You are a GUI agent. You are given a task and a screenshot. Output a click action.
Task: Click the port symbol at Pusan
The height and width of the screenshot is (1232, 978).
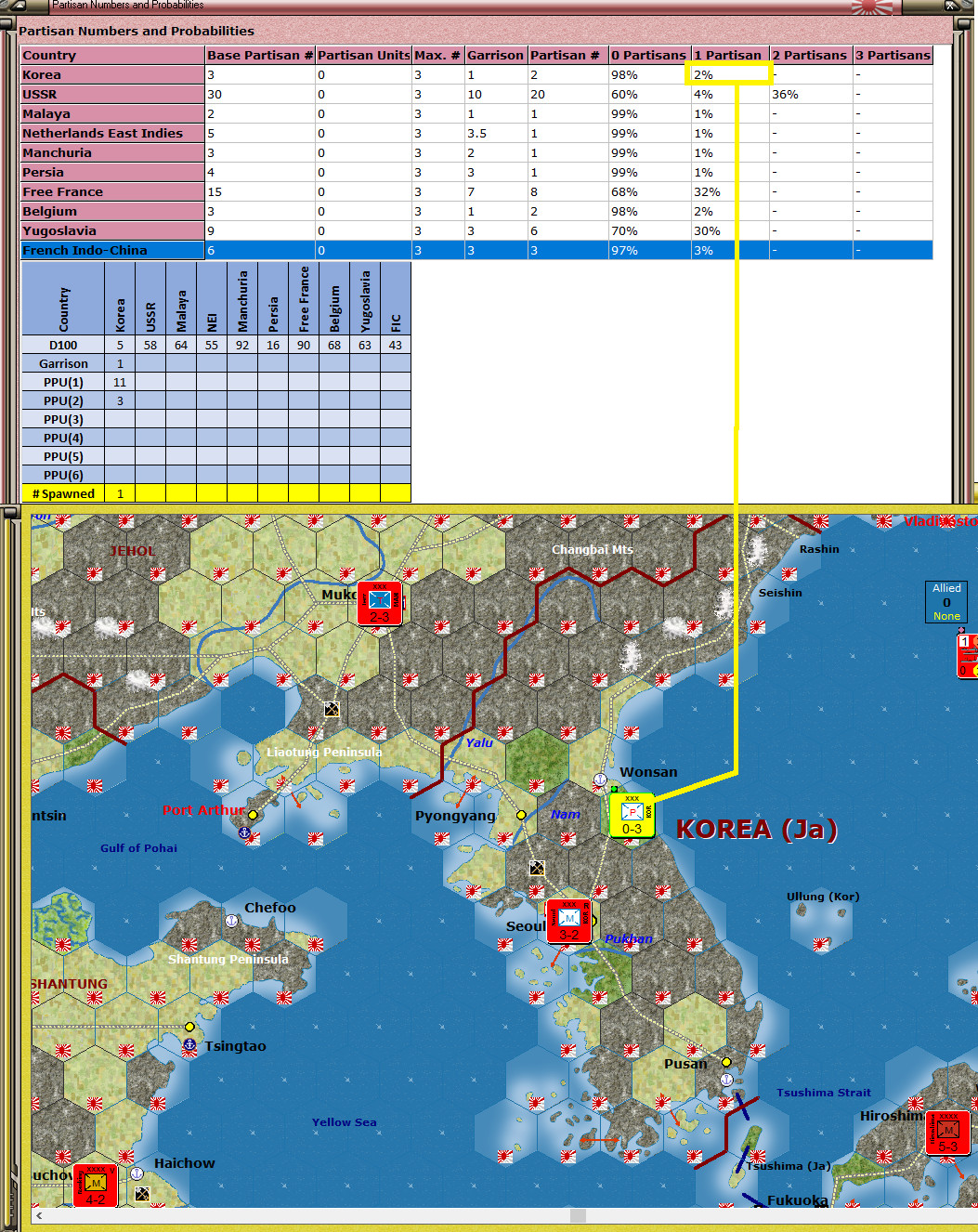(x=726, y=1080)
